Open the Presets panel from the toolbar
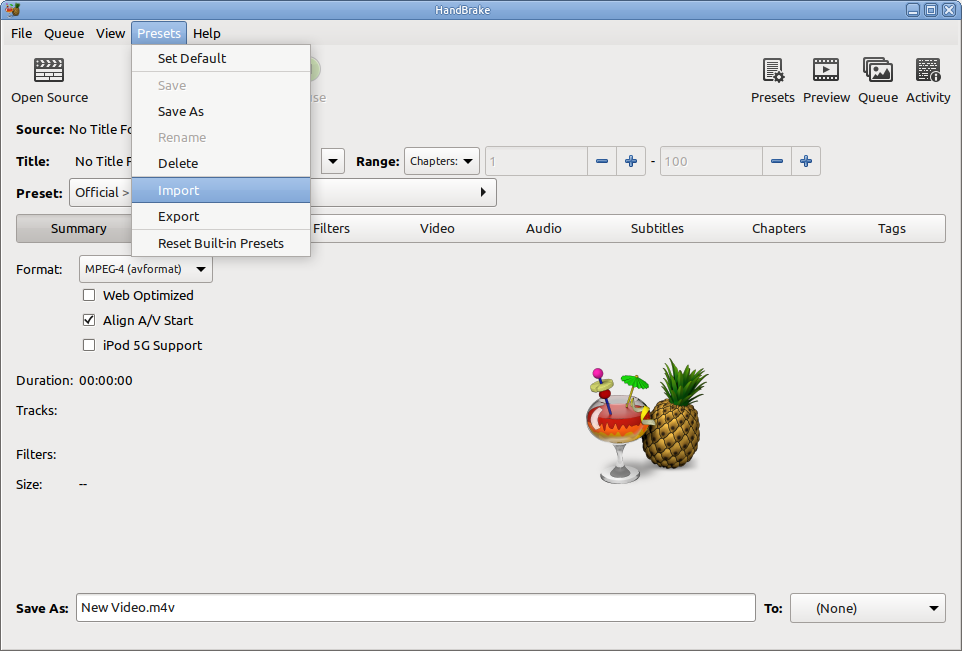The height and width of the screenshot is (651, 962). 772,71
